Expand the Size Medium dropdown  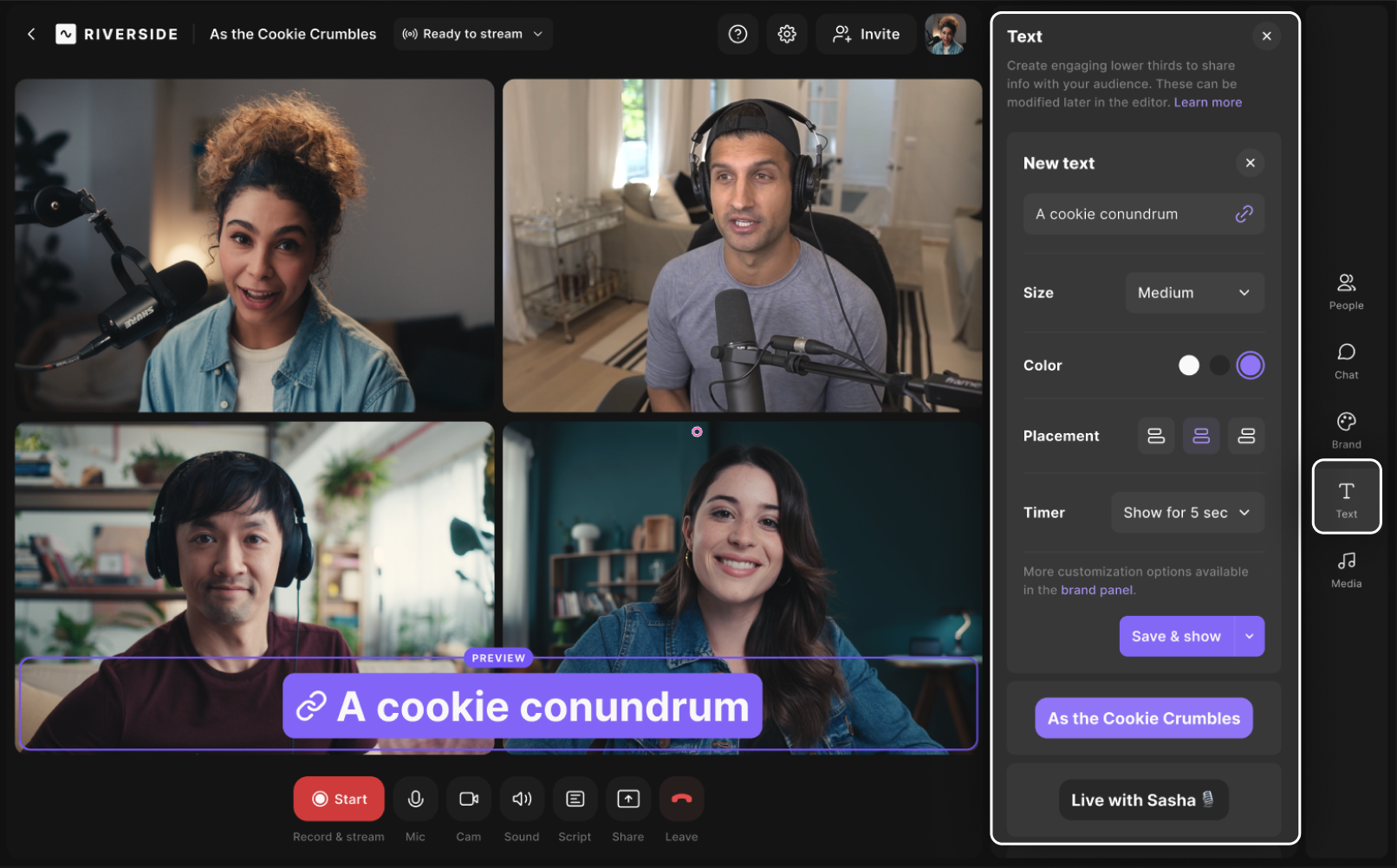1194,293
